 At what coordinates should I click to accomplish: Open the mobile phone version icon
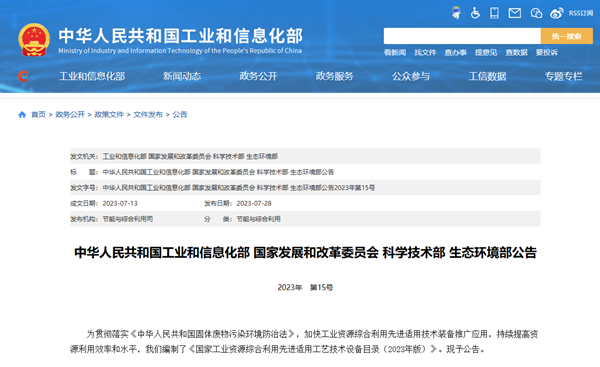pos(494,13)
